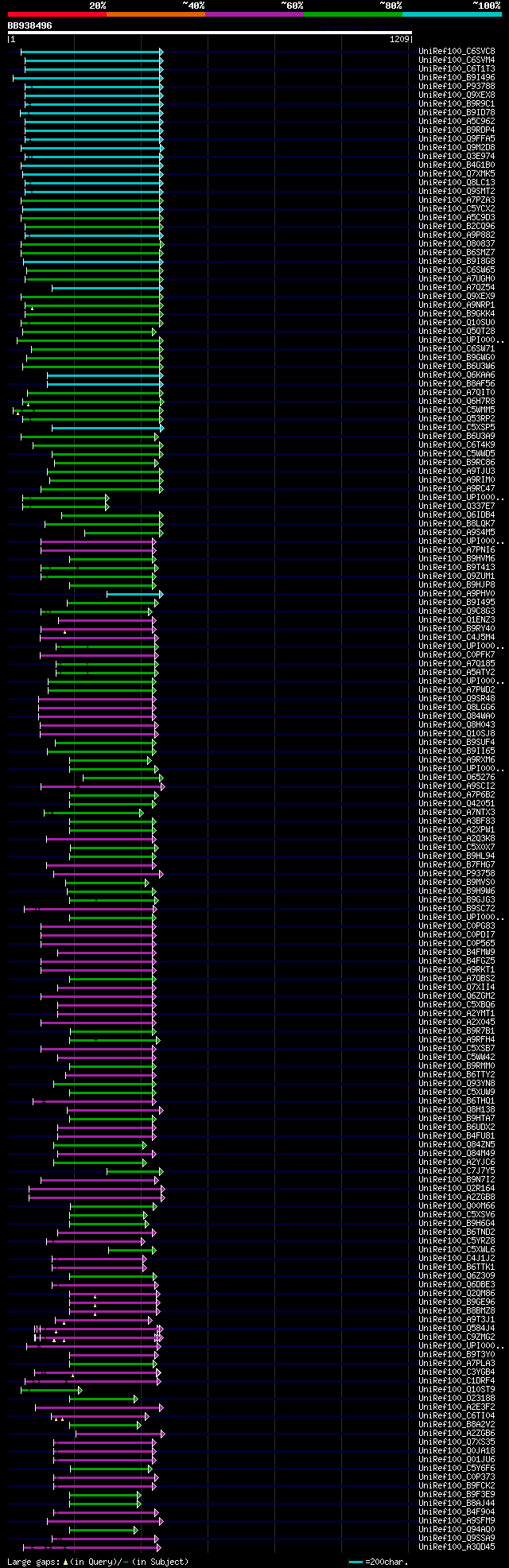The image size is (509, 1568).
Task: Select label UniRef100_C6TI04
Action: 457,1415
